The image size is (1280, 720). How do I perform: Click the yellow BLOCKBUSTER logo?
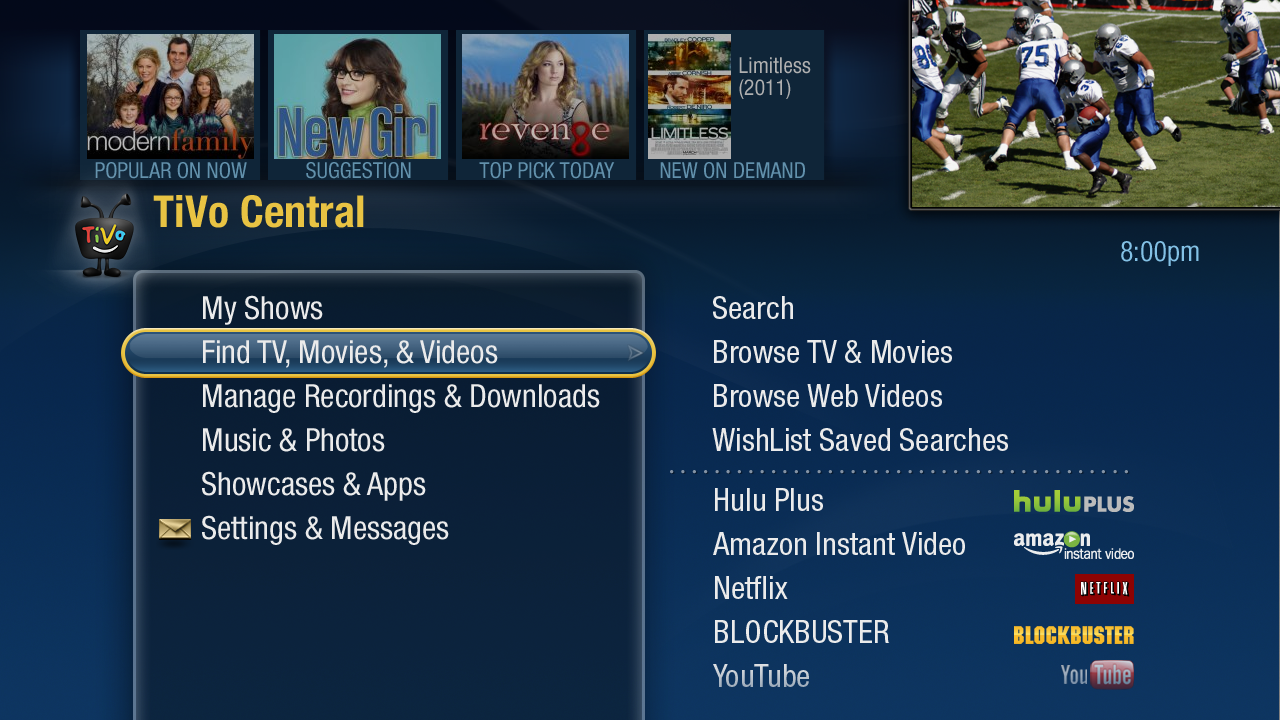coord(1073,635)
